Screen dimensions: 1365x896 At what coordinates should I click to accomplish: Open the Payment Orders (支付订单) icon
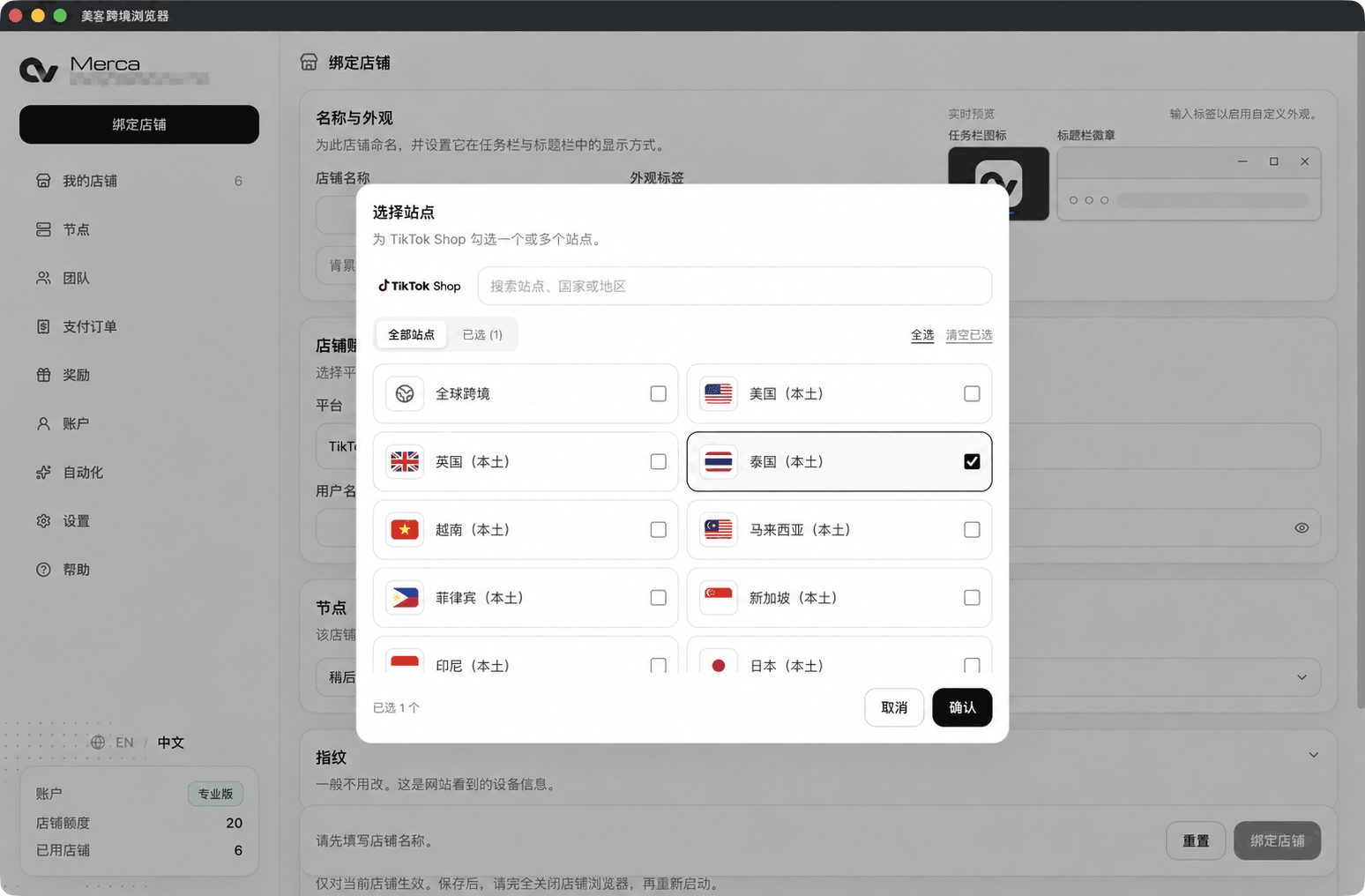click(x=43, y=326)
